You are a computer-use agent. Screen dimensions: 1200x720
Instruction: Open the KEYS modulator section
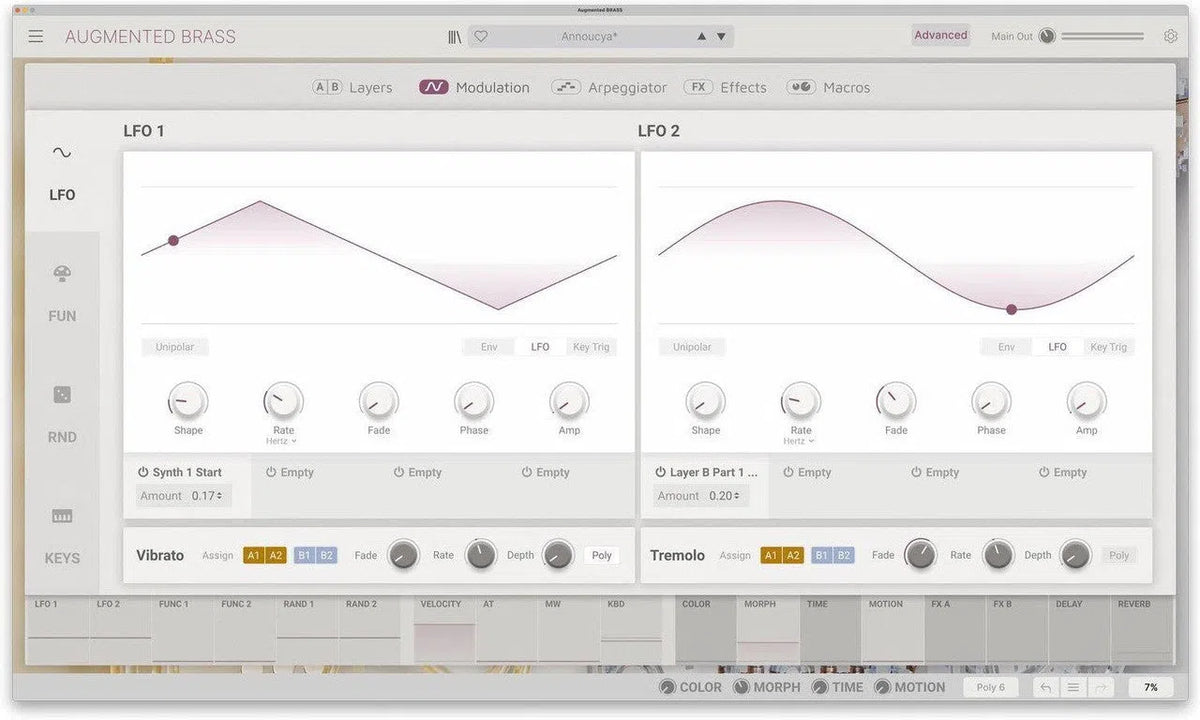(x=62, y=533)
